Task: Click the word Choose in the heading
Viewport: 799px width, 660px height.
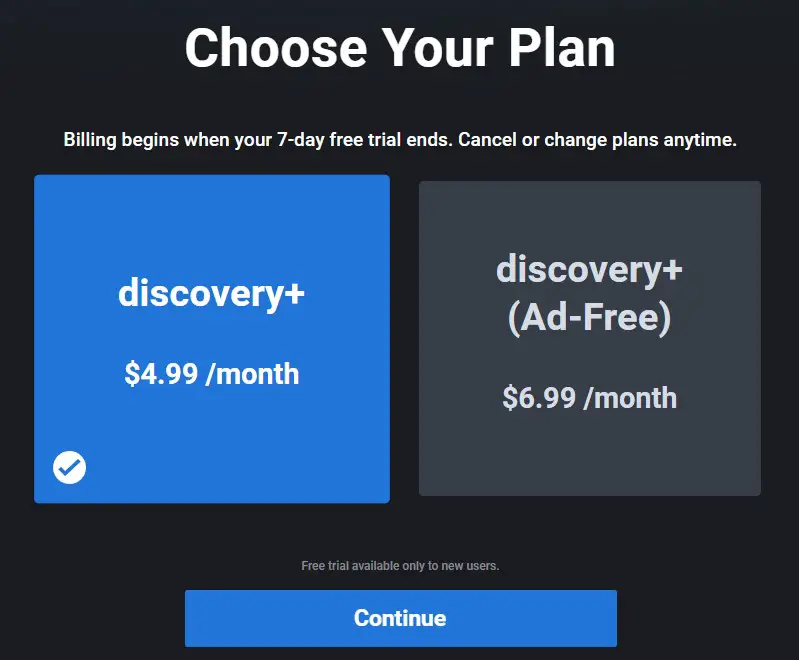Action: click(276, 47)
